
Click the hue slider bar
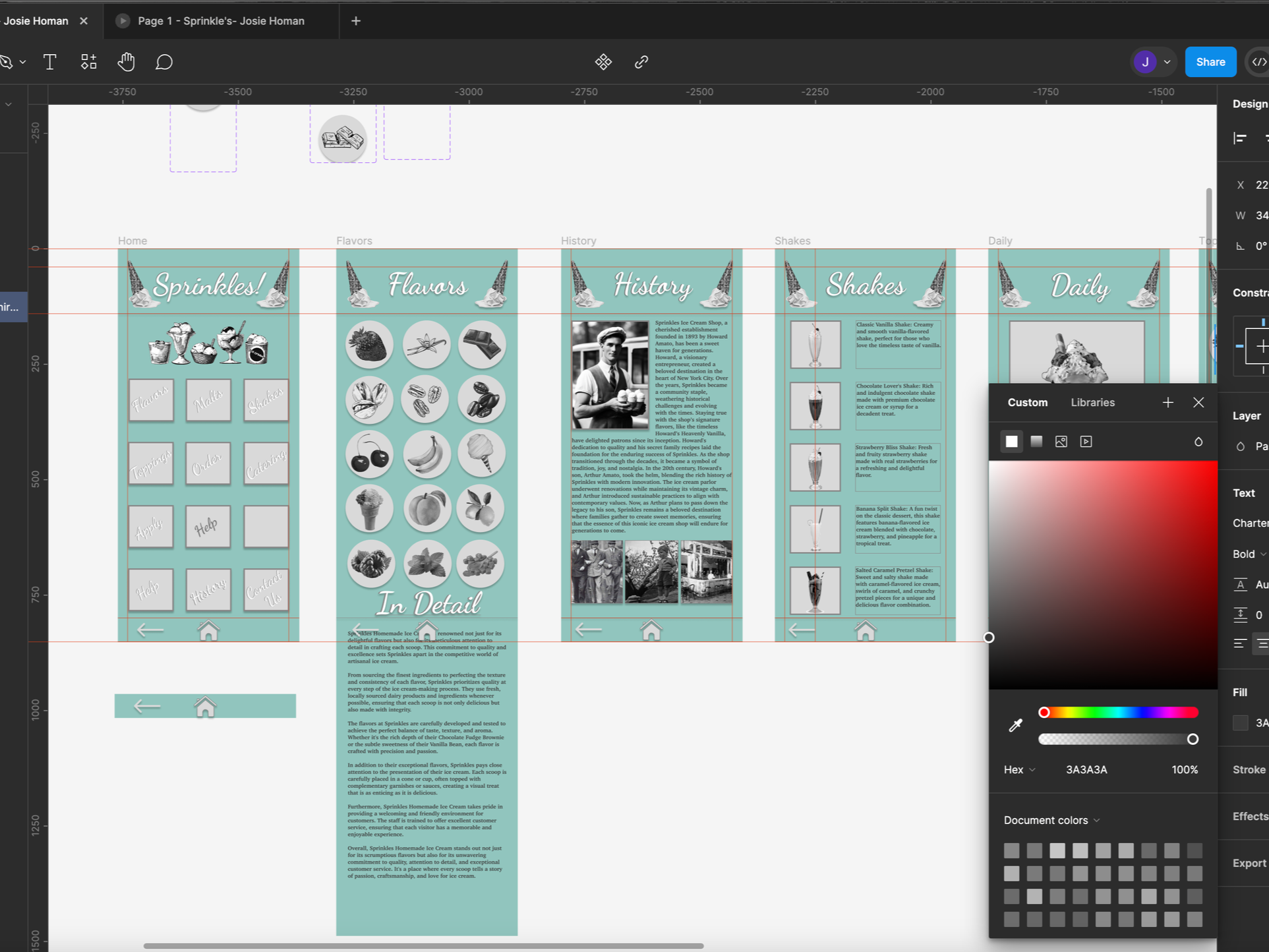[1121, 712]
